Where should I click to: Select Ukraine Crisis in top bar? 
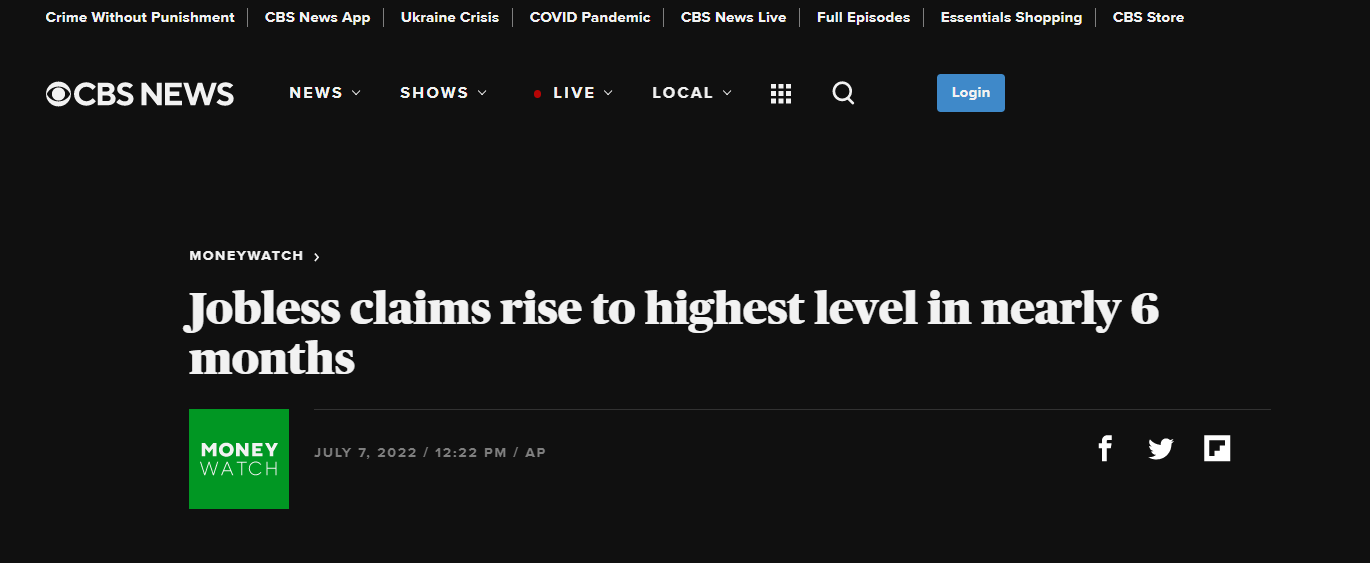[x=450, y=17]
